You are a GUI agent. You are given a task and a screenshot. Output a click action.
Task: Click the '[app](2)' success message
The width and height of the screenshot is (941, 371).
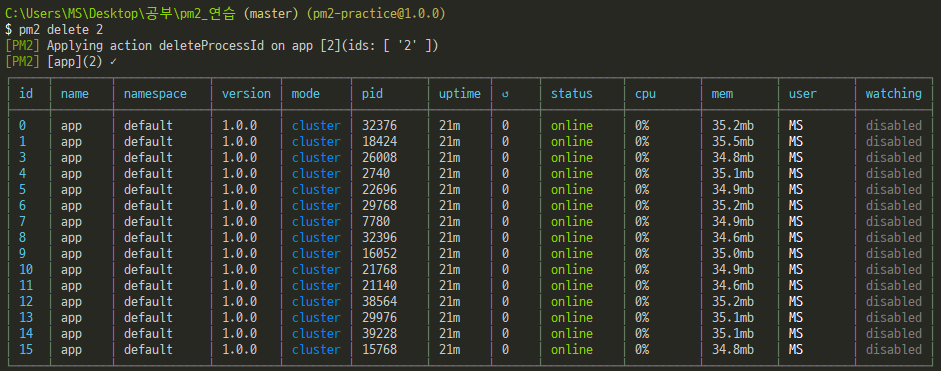[74, 62]
